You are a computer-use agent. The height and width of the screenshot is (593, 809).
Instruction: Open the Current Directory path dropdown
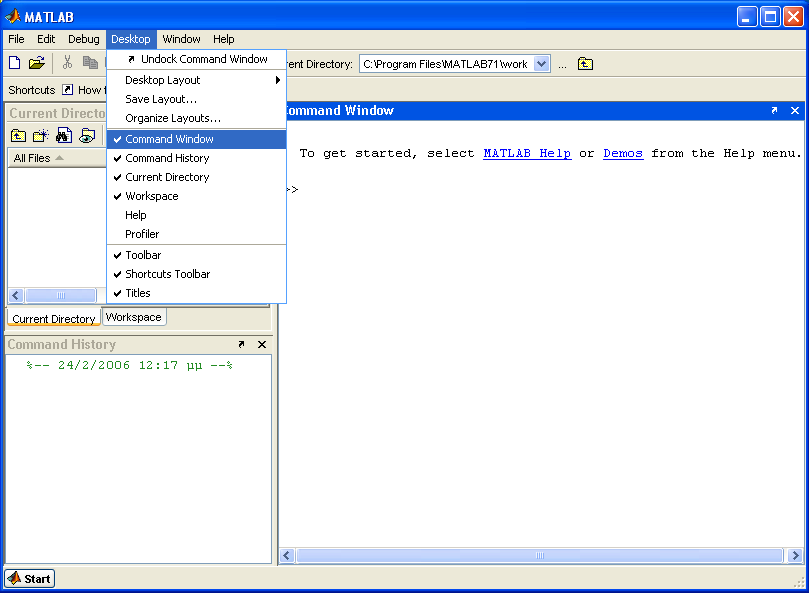tap(541, 64)
